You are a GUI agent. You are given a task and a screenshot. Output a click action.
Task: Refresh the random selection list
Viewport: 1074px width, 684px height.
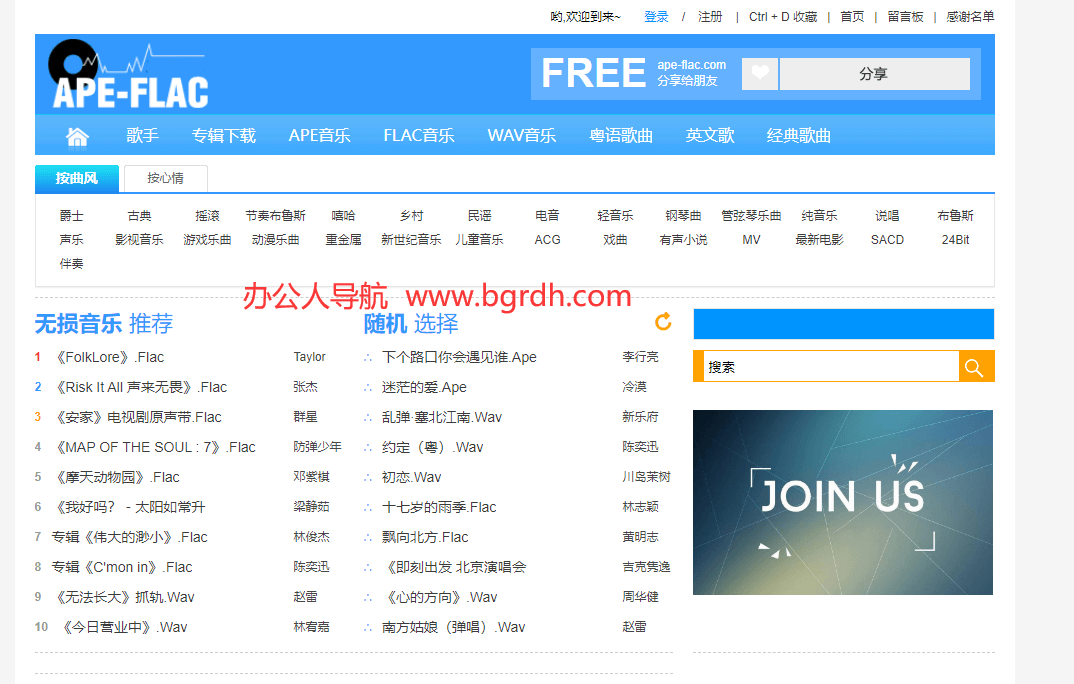662,322
